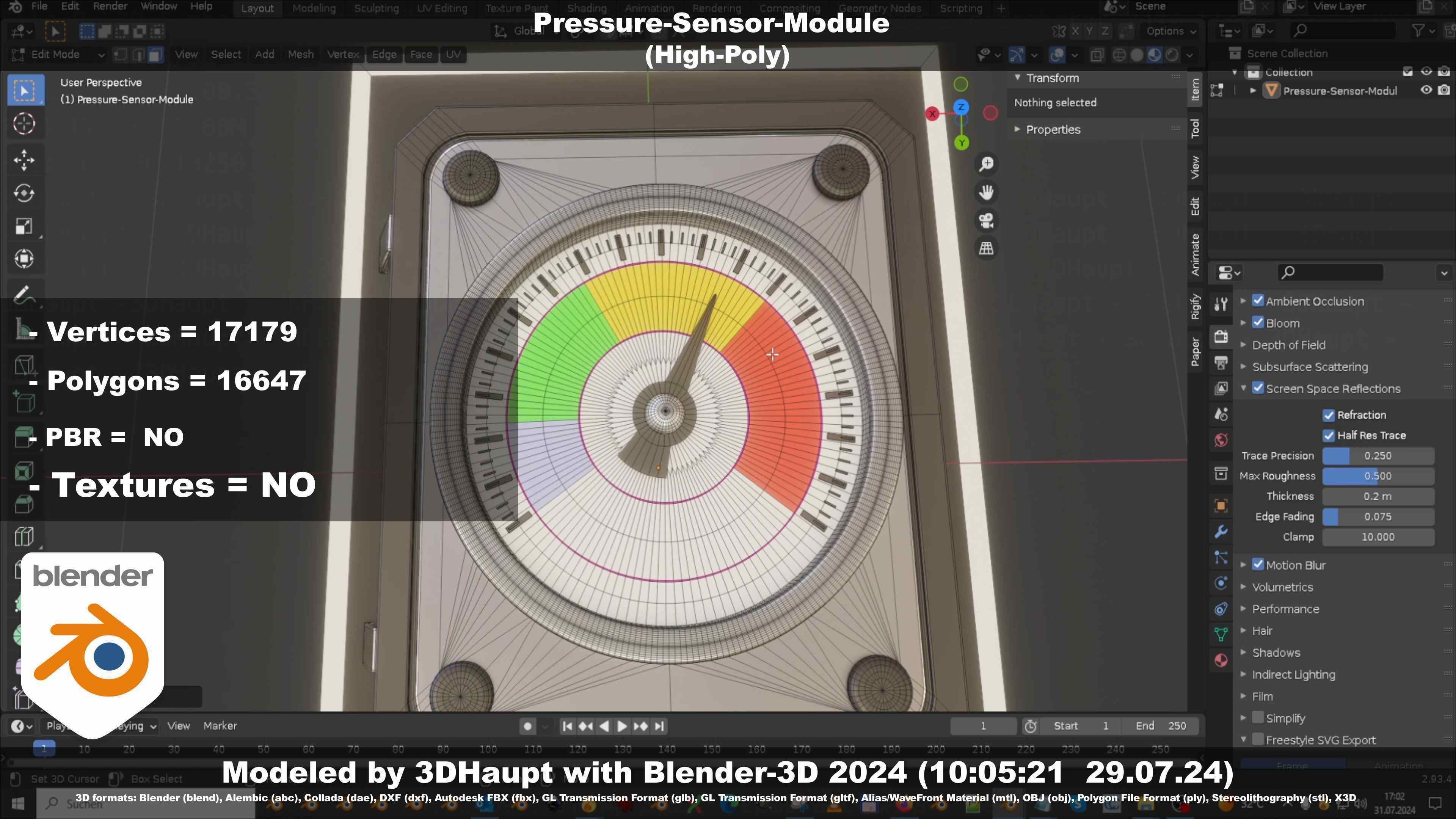Screen dimensions: 1456x819
Task: Open the Tool properties tab icon
Action: point(1221,304)
